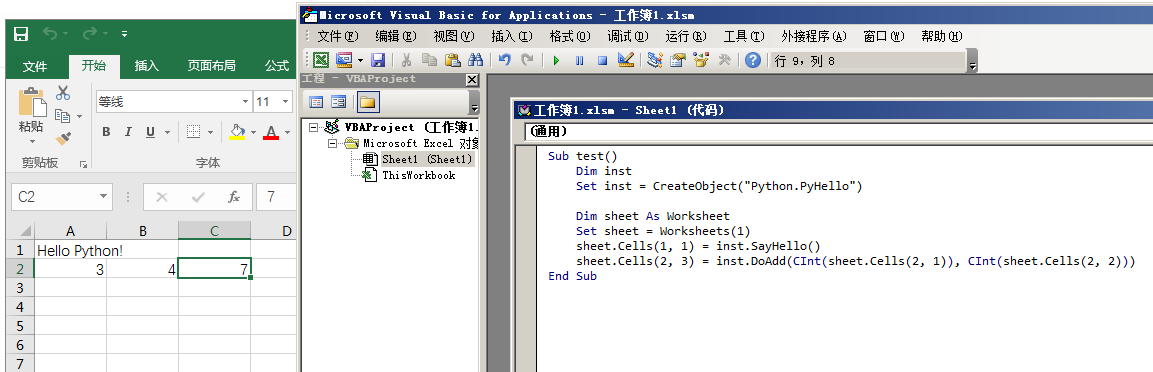Open the 文件 menu in the VBA editor
Image resolution: width=1153 pixels, height=372 pixels.
click(337, 36)
